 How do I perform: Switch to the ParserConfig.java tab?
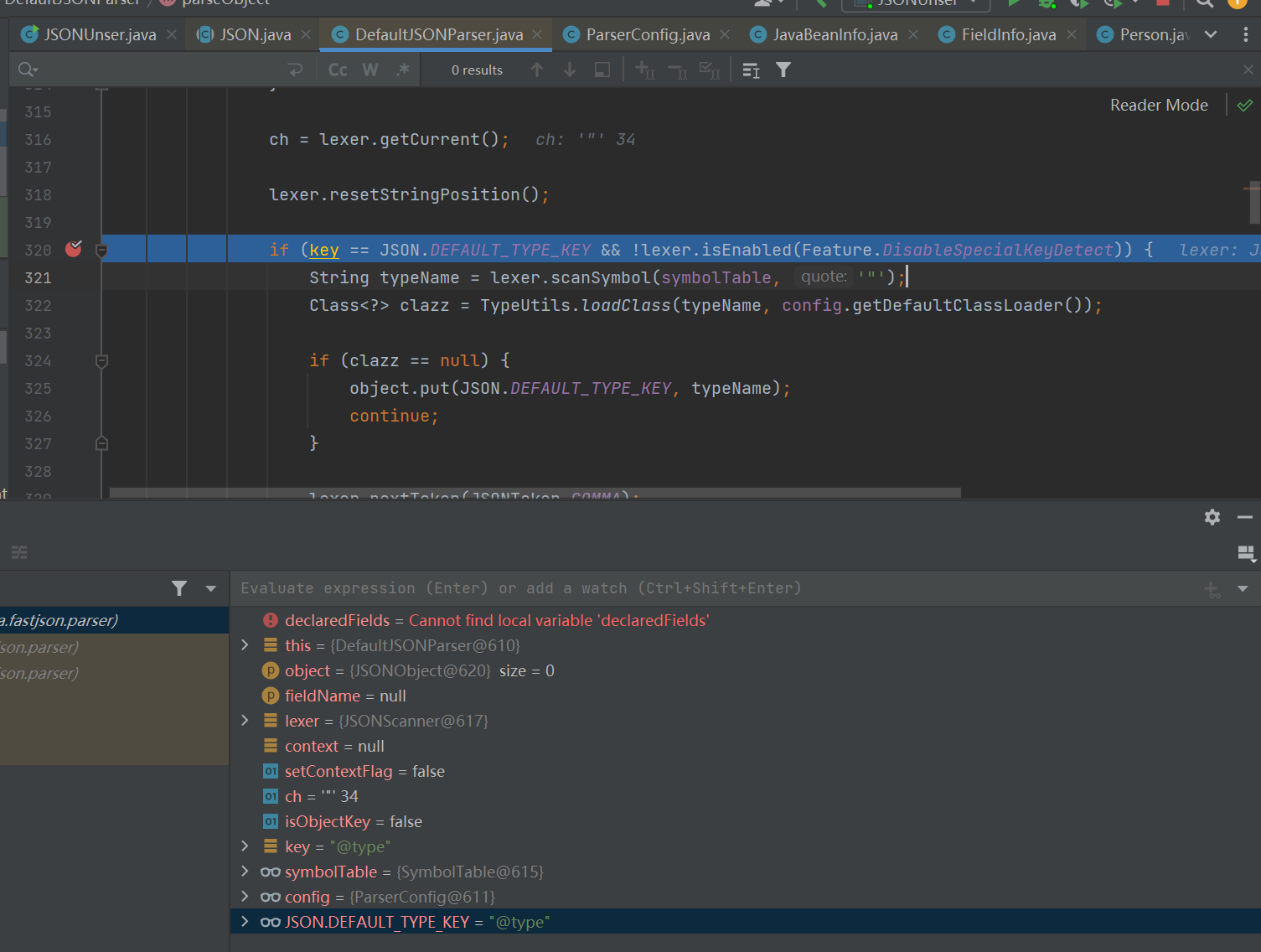[647, 35]
